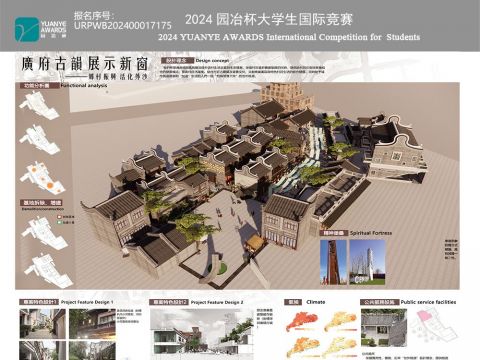Click the Project Feature Design 2 heading
The height and width of the screenshot is (360, 480).
click(217, 302)
